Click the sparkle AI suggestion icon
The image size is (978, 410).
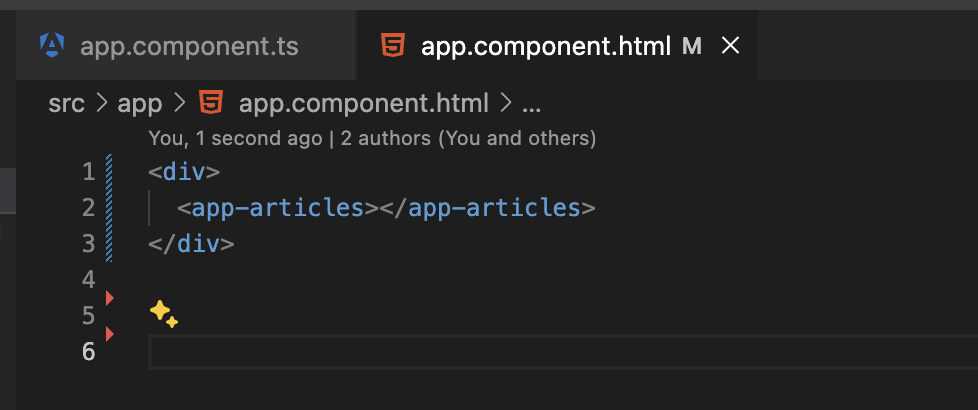coord(163,314)
